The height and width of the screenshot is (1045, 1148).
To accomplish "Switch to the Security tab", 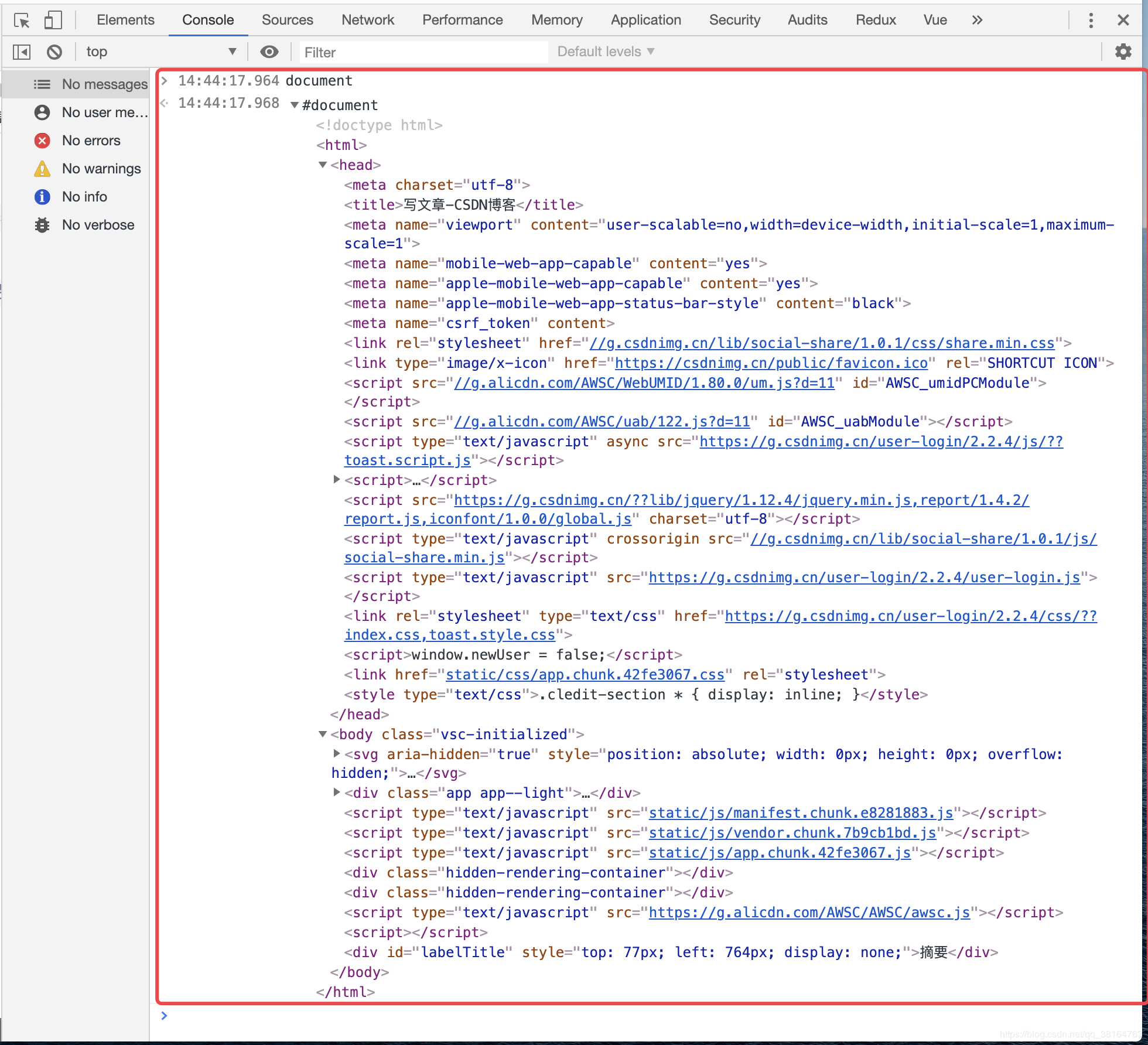I will (735, 21).
